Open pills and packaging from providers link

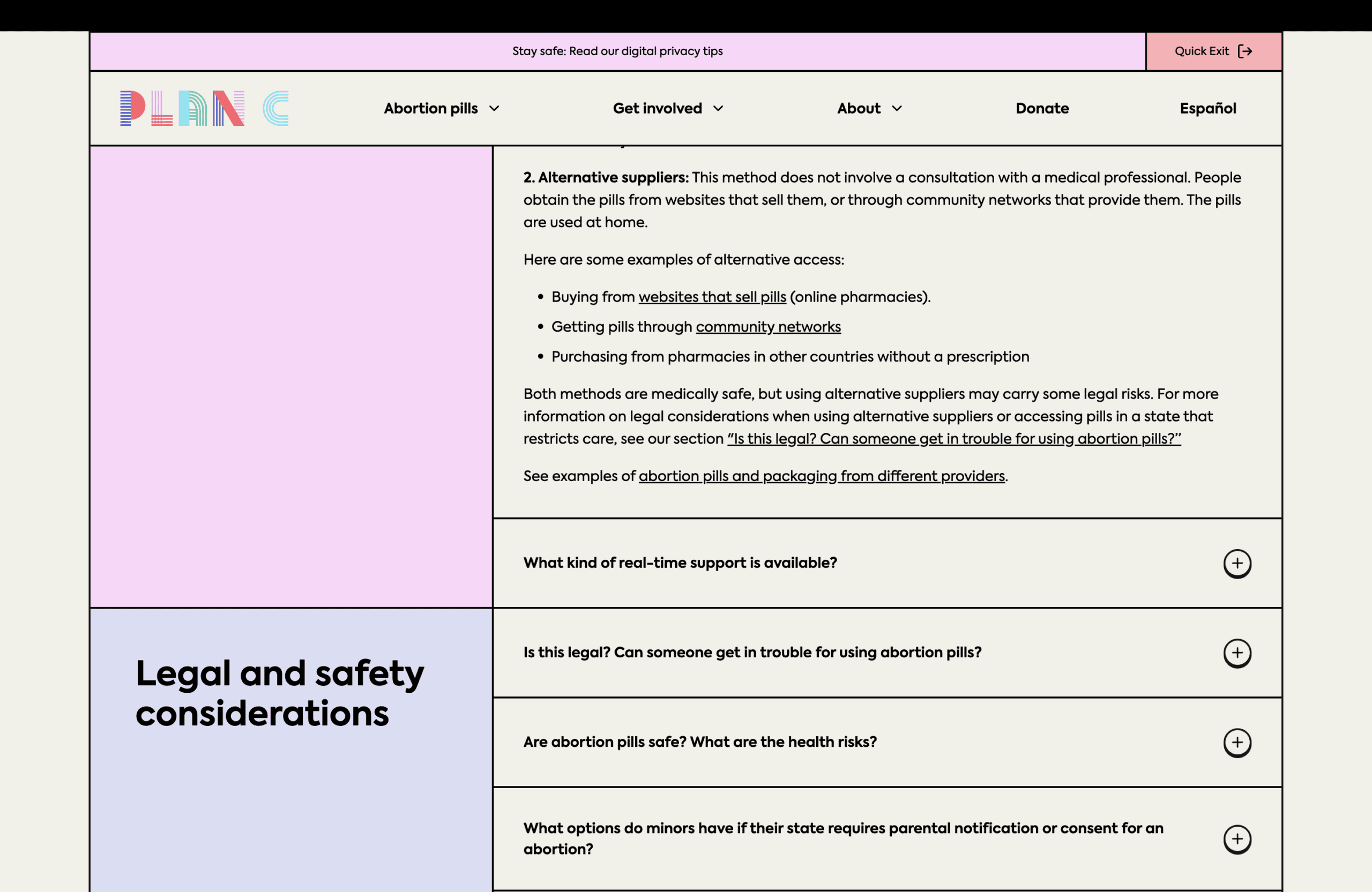822,476
